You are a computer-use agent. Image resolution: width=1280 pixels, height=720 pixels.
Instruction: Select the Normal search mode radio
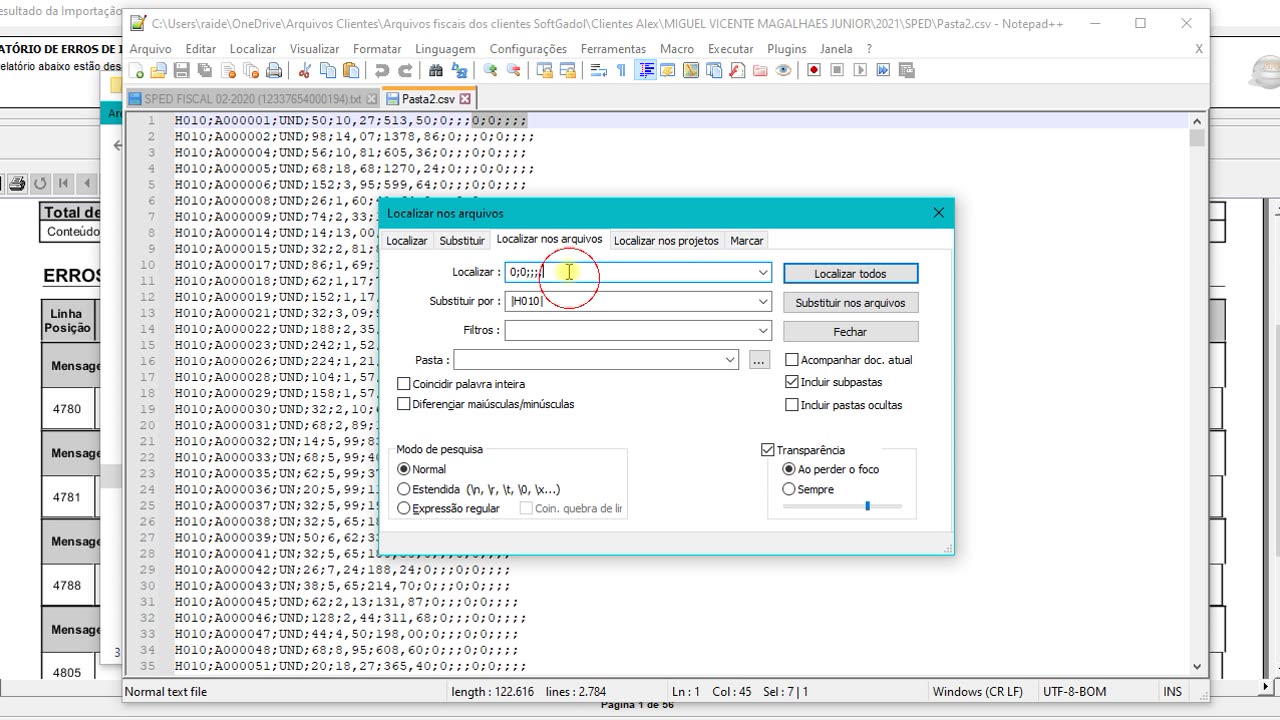(404, 469)
